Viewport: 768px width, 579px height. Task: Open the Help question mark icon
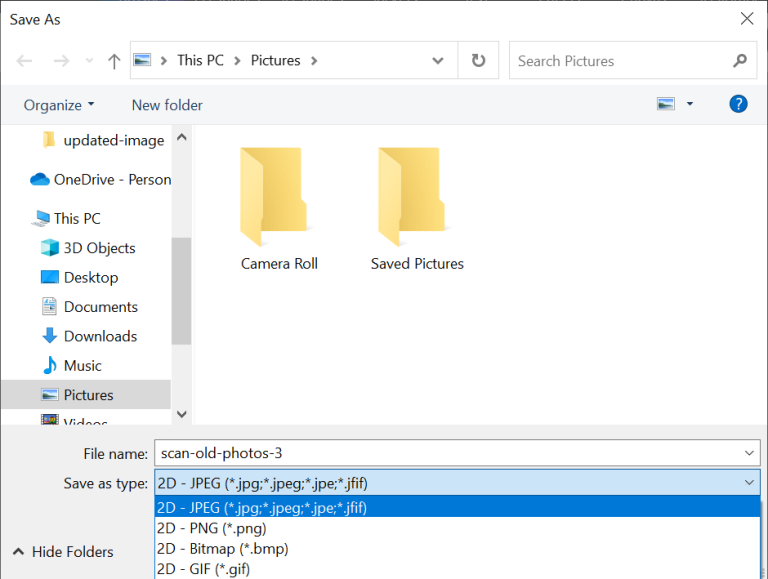pos(739,104)
